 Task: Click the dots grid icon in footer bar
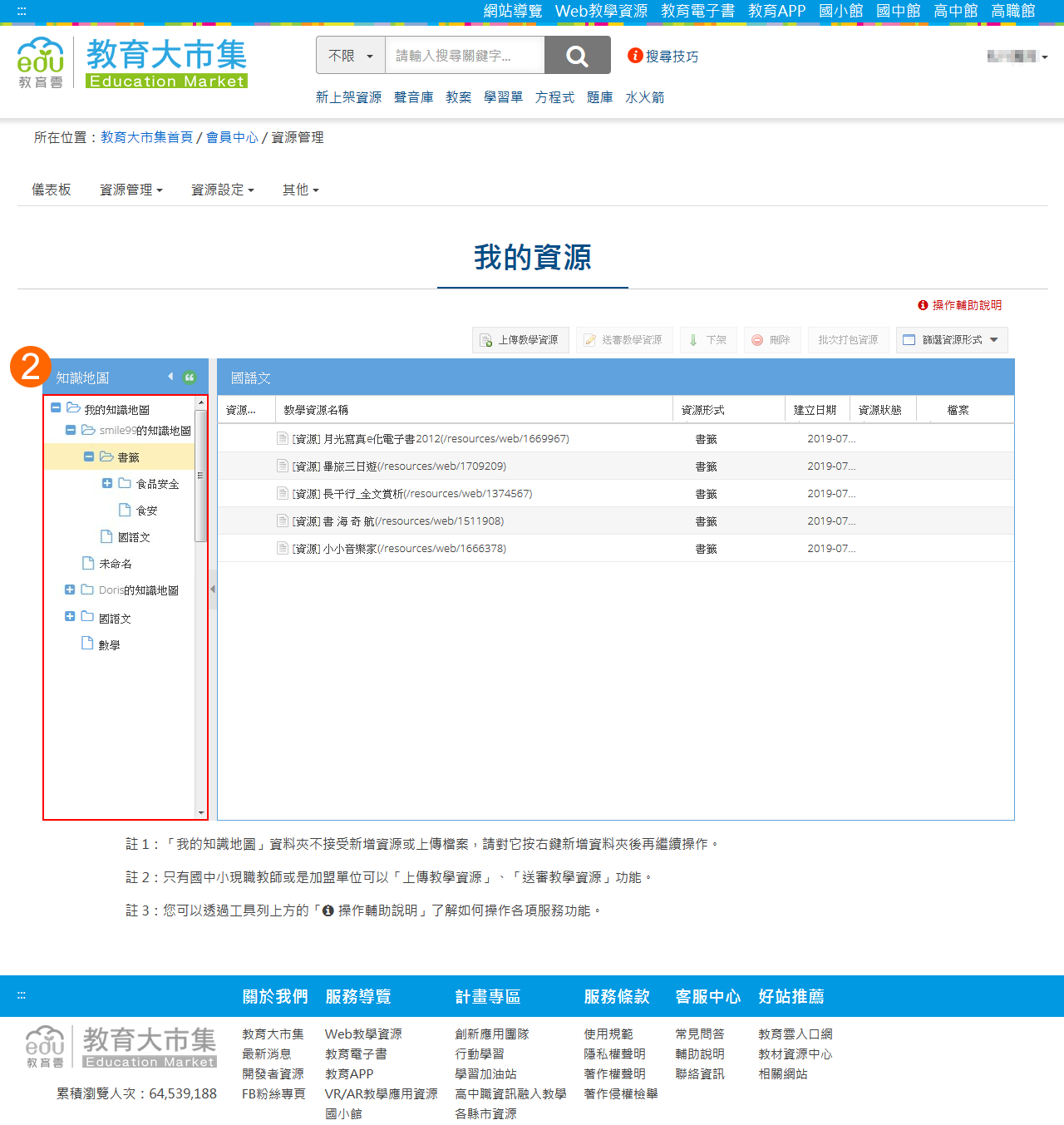point(22,995)
